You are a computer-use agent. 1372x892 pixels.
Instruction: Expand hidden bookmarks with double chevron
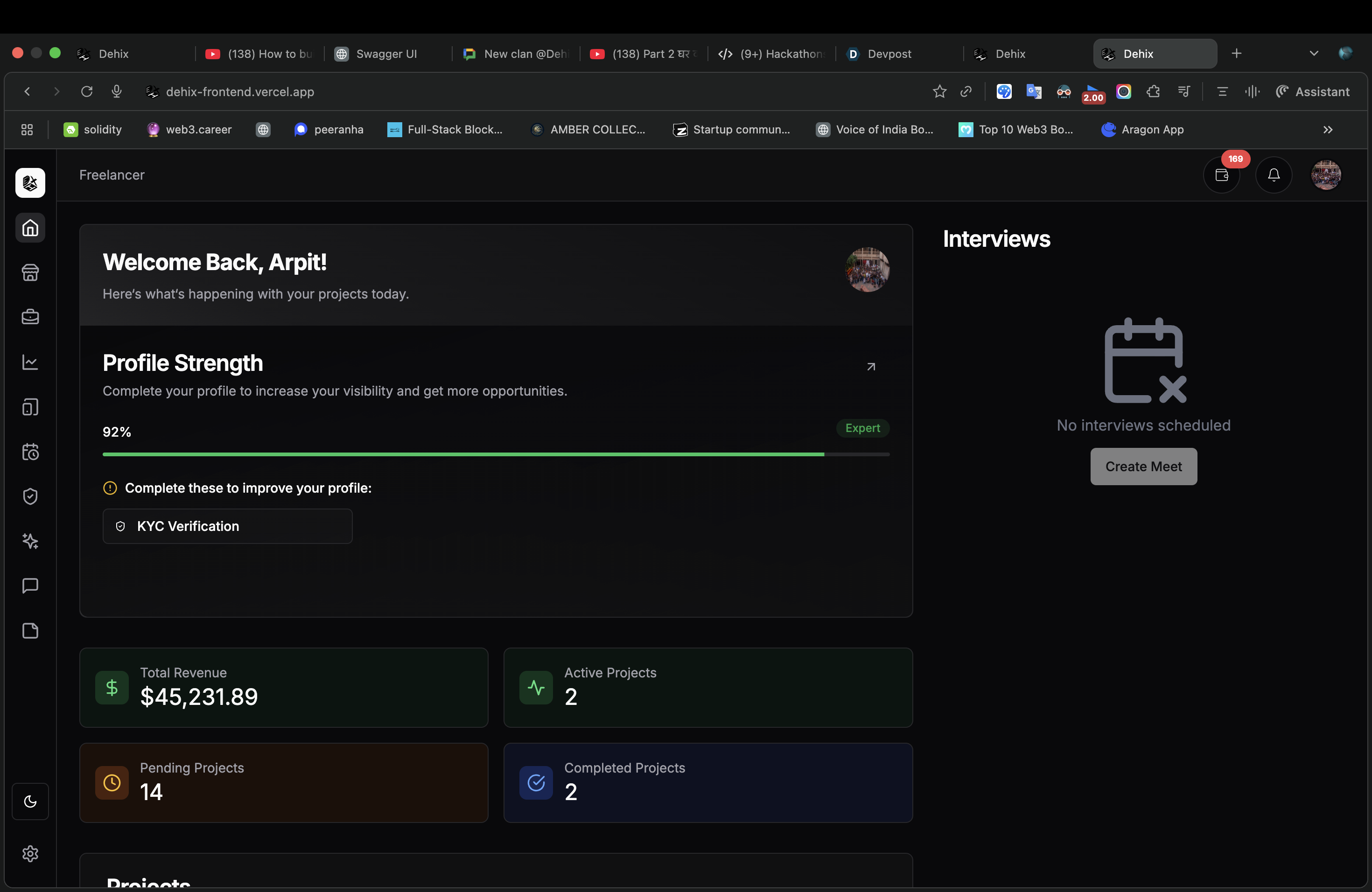[1328, 130]
